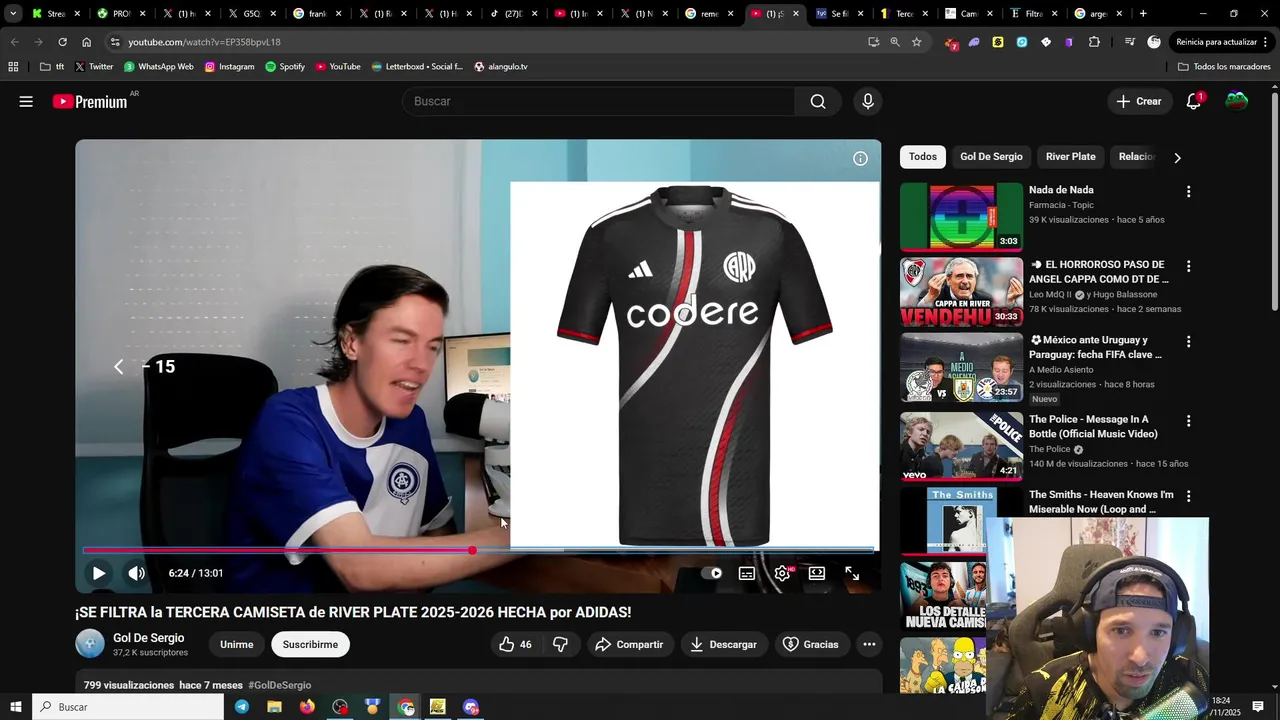Focus the Buscar search field

point(599,101)
